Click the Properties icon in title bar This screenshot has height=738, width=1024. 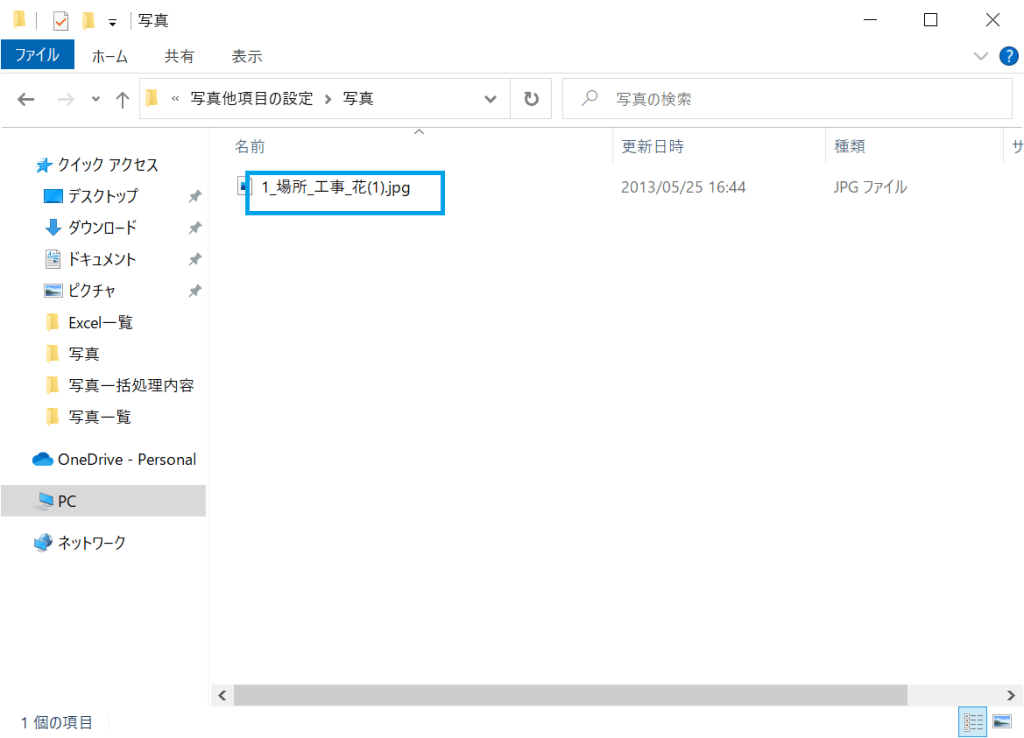coord(60,20)
